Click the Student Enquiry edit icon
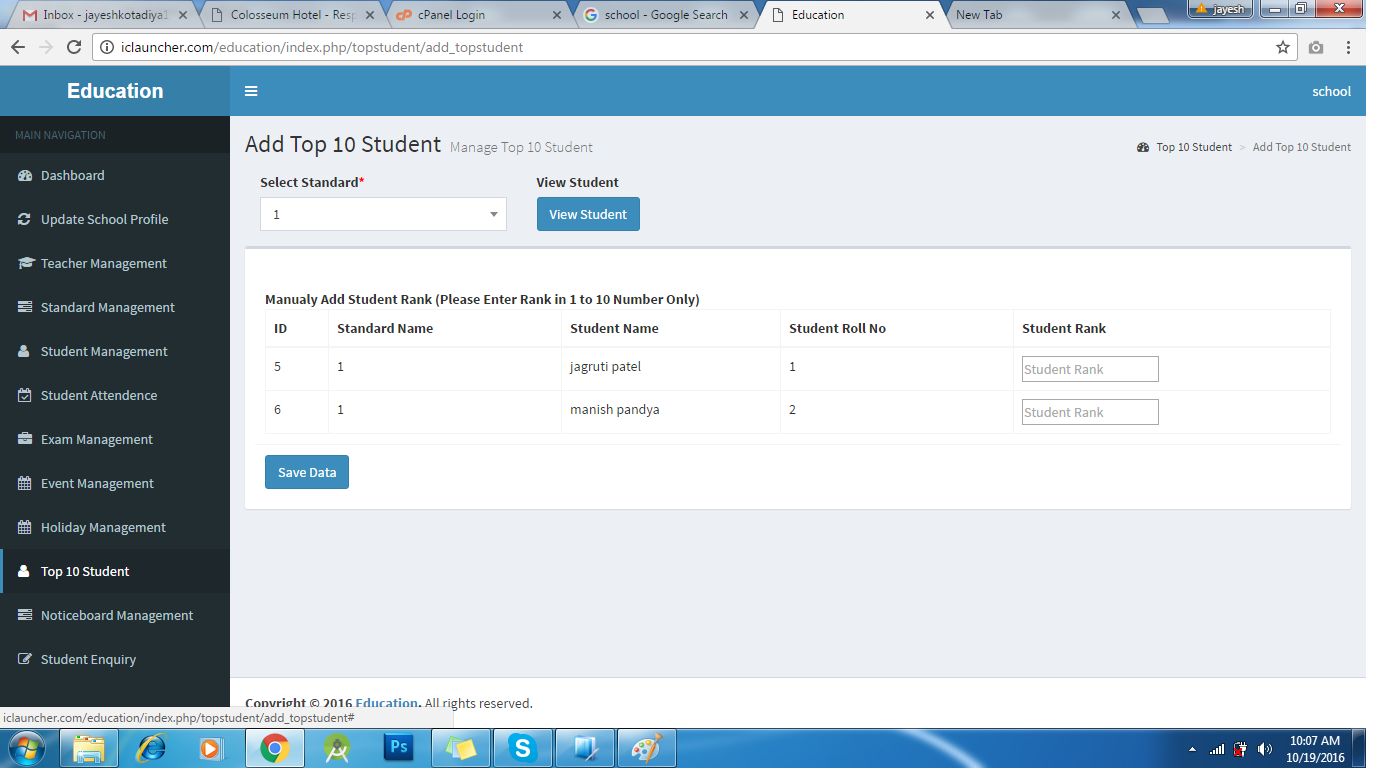1379x776 pixels. point(25,659)
